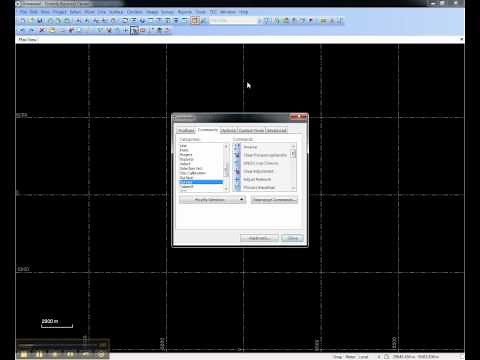Click the Rearrange Commands button
Viewport: 480px width, 360px height.
point(274,200)
